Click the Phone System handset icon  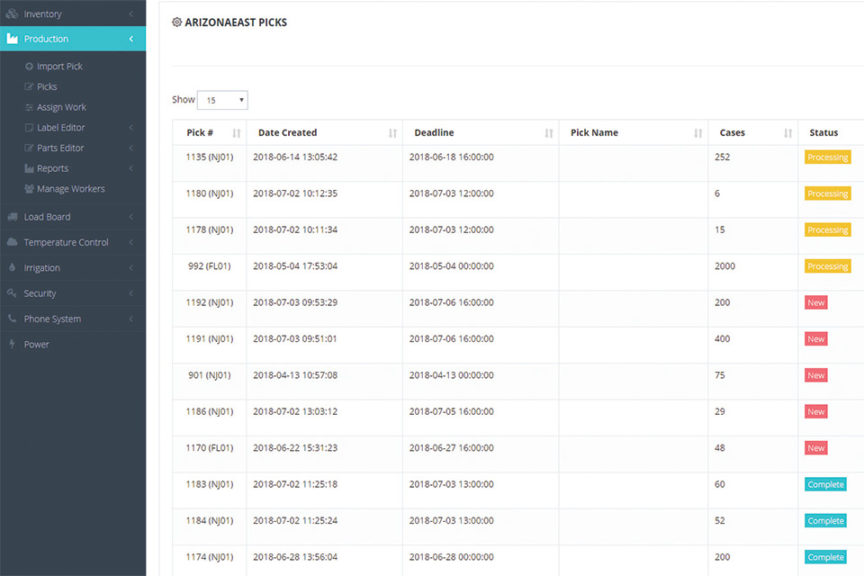[x=12, y=319]
